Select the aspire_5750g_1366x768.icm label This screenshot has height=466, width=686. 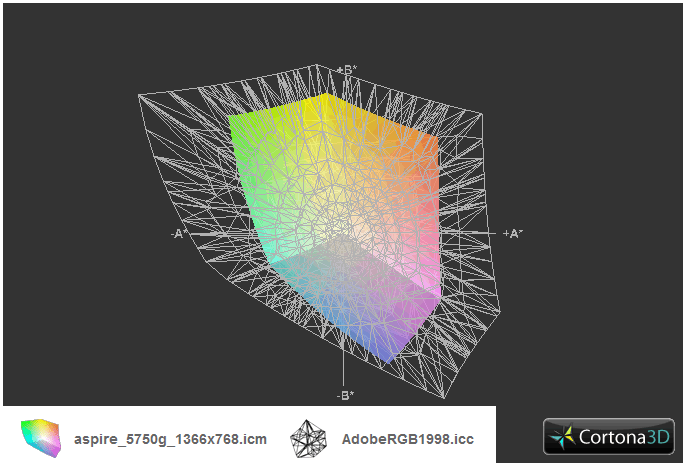[170, 439]
